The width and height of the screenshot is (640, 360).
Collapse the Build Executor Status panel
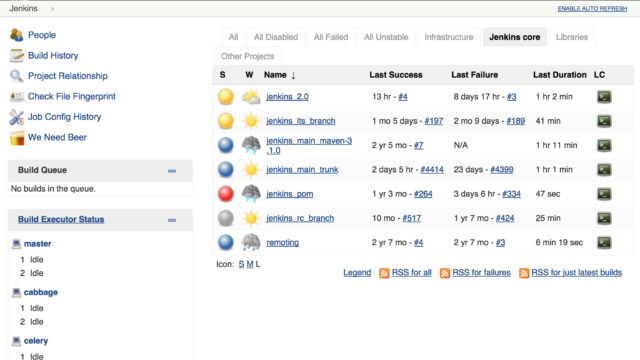[172, 220]
